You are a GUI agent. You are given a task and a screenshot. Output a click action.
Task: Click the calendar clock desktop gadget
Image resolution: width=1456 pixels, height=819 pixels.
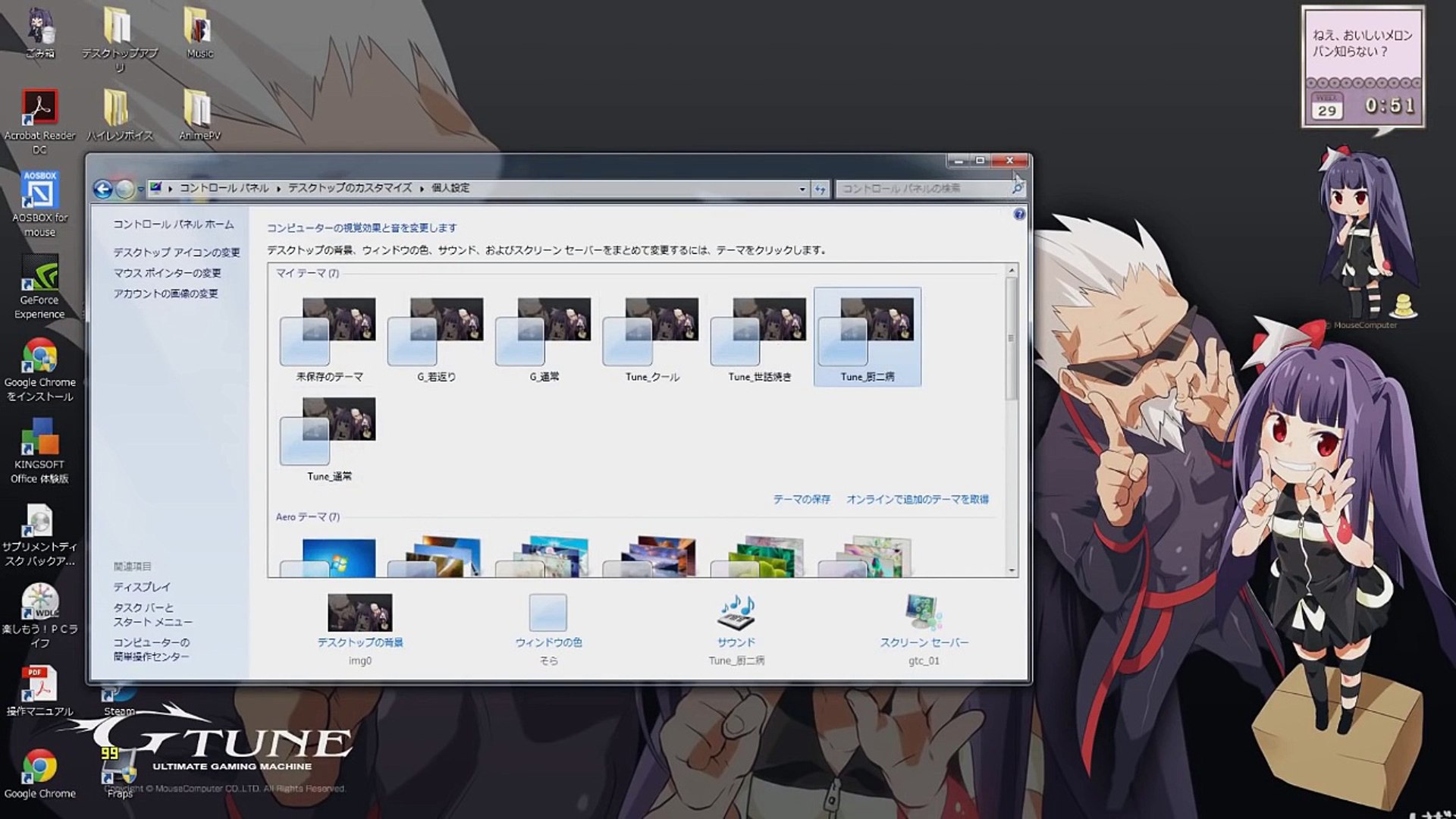pos(1363,68)
